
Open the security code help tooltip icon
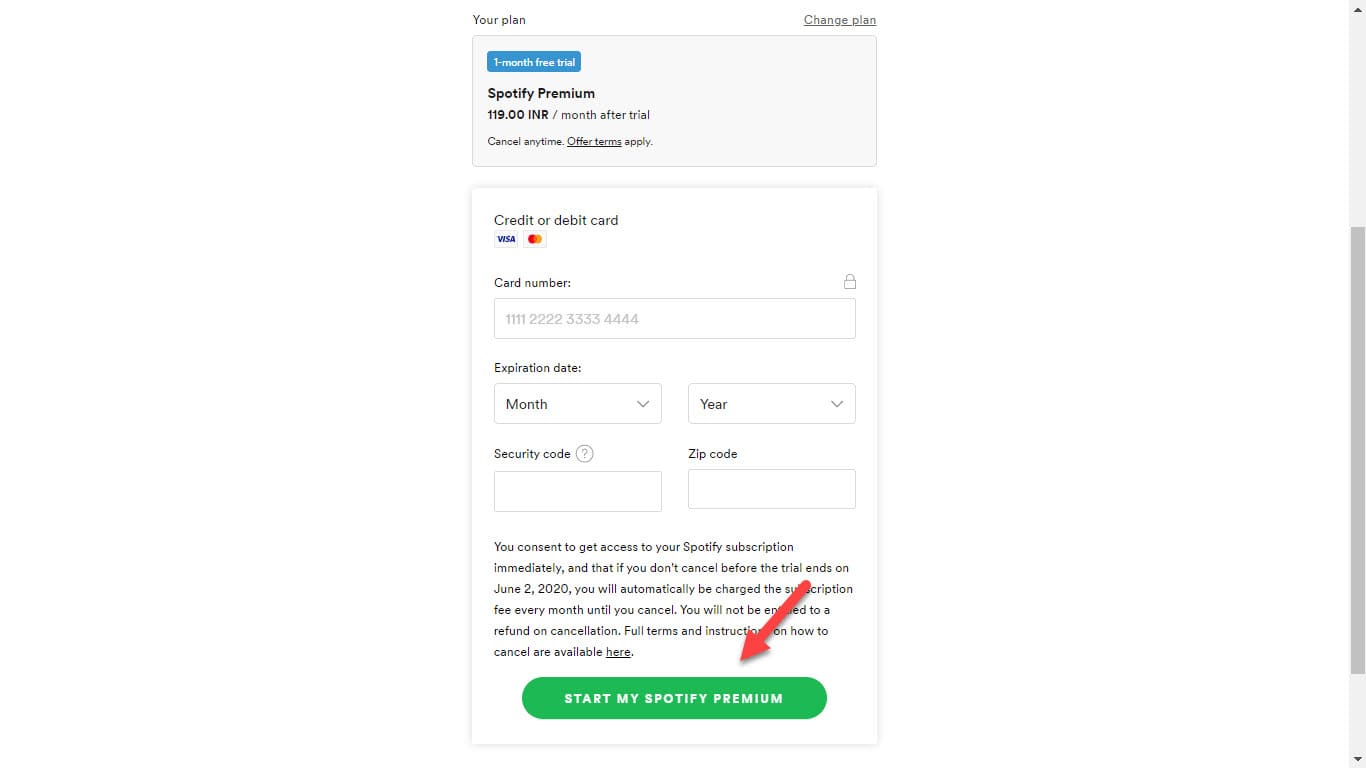[x=585, y=453]
